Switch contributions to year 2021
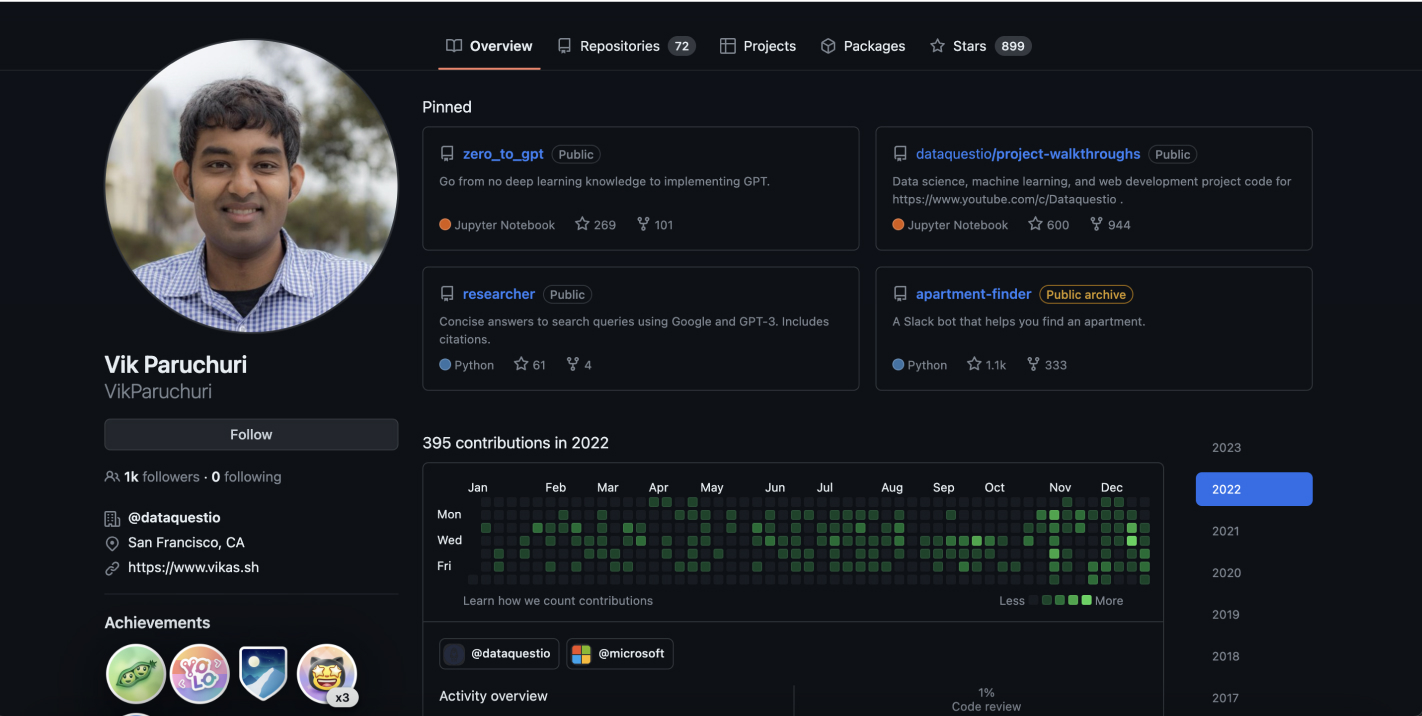Image resolution: width=1422 pixels, height=716 pixels. point(1226,531)
